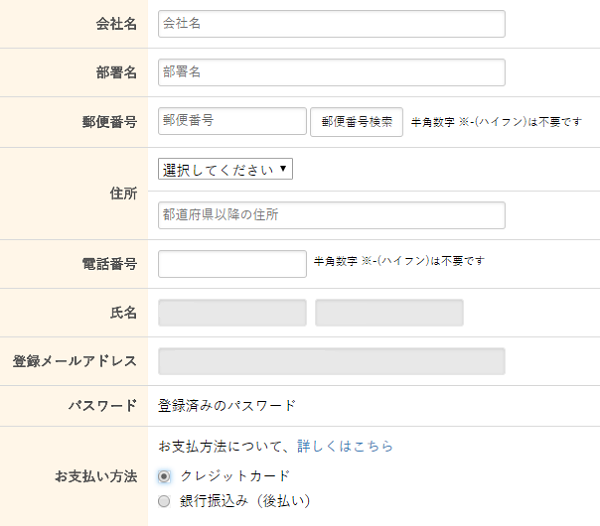Click the クレジットカード option label
The width and height of the screenshot is (600, 526).
[235, 476]
